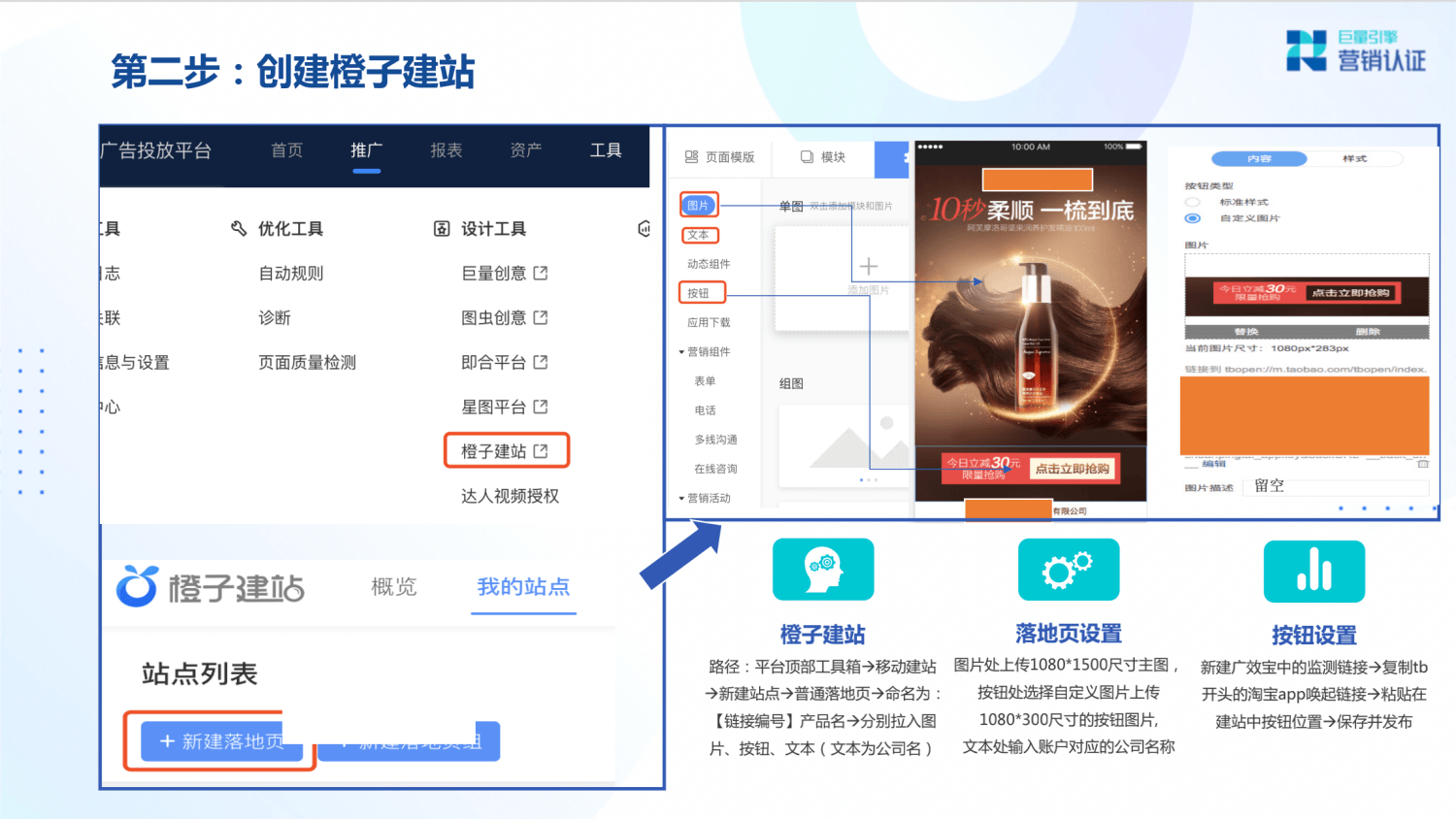This screenshot has height=819, width=1456.
Task: Select 电话 under 营销组件
Action: pos(705,410)
